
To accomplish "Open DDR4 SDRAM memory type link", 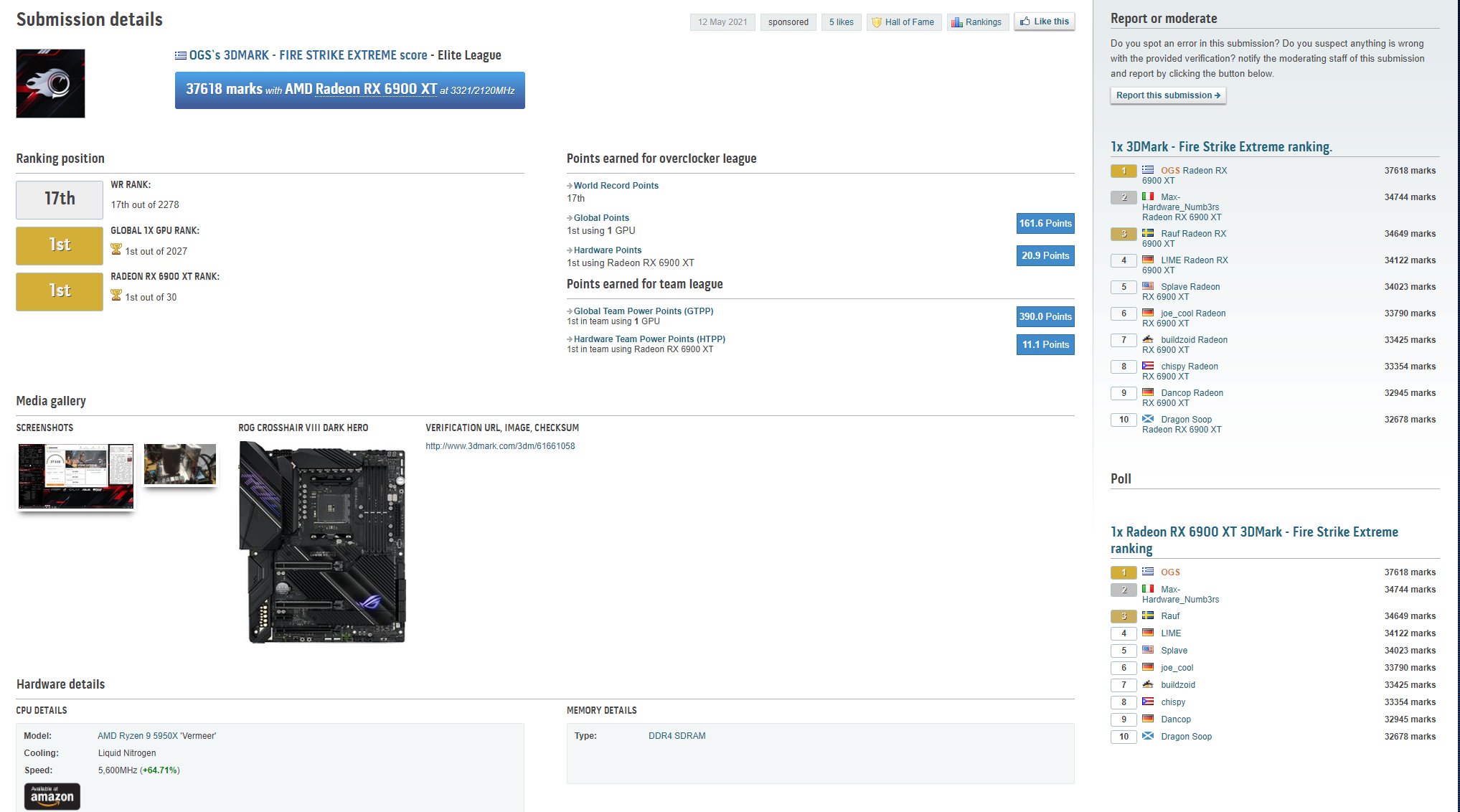I will coord(677,736).
